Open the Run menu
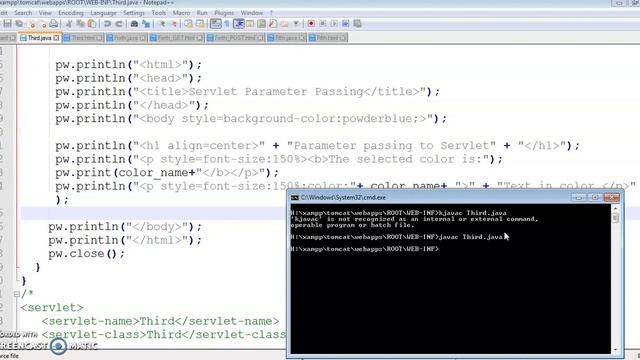 (202, 13)
